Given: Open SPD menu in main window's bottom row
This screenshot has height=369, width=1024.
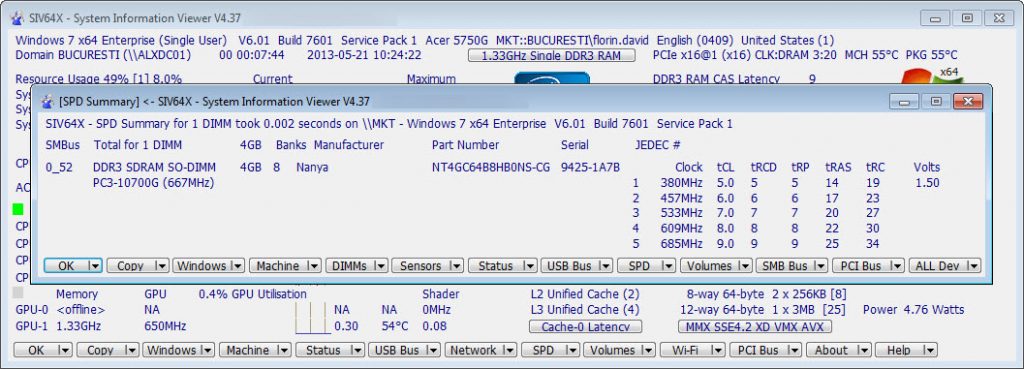Looking at the screenshot, I should (x=550, y=350).
